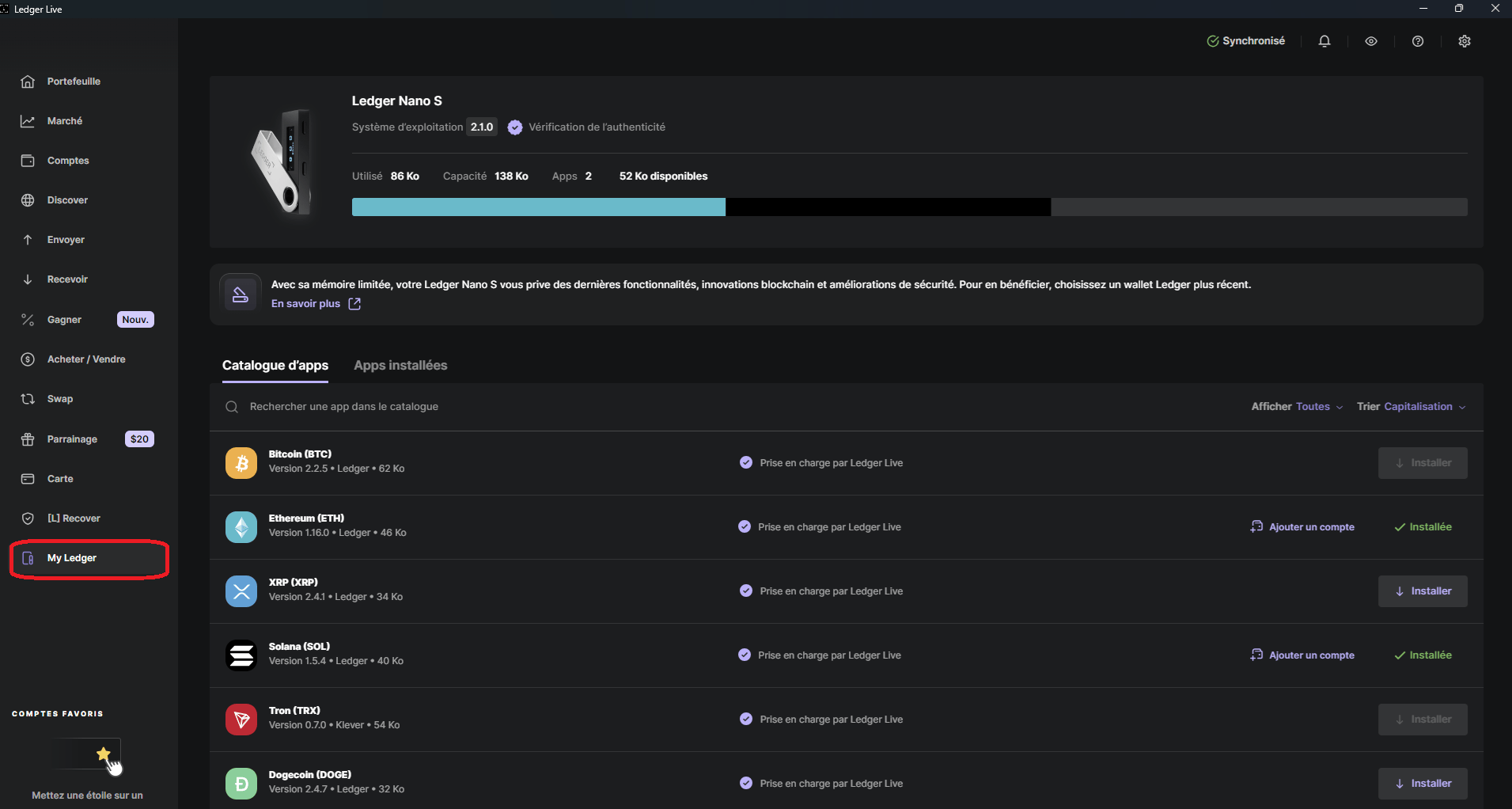The image size is (1512, 809).
Task: Click the firmware version 2.1.0 label
Action: [x=482, y=127]
